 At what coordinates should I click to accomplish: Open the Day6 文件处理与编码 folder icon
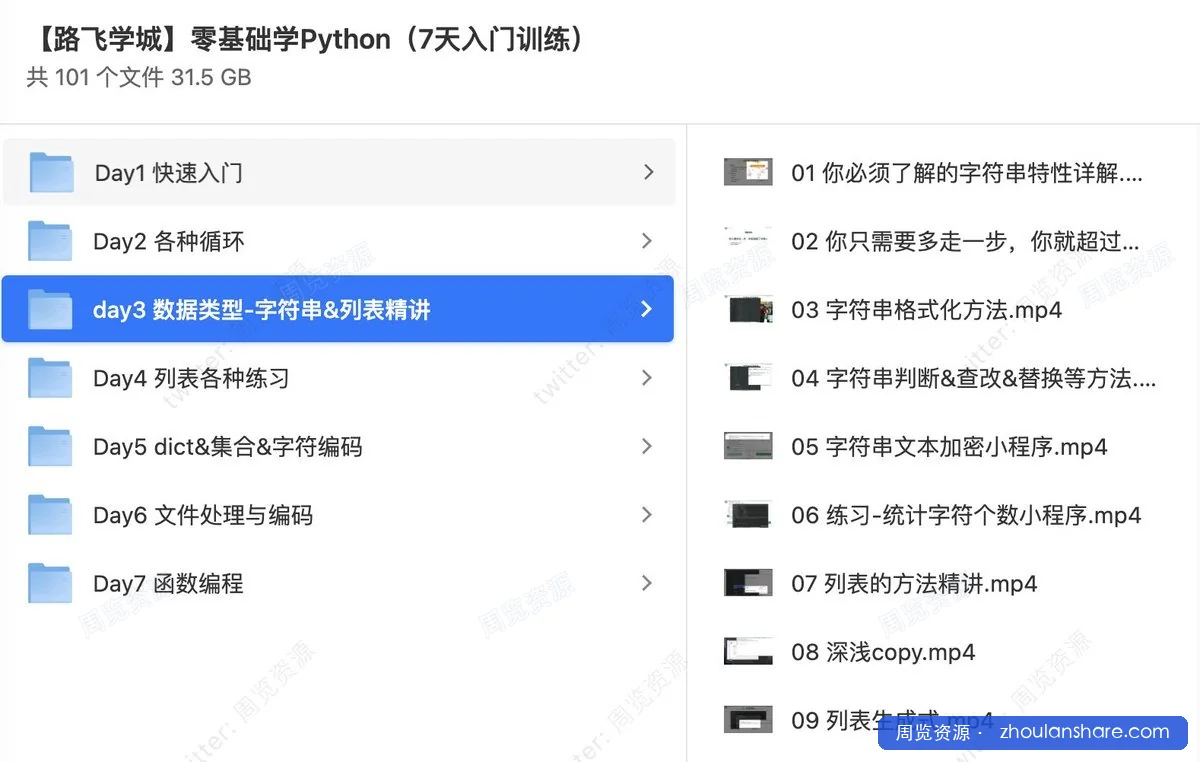tap(50, 515)
